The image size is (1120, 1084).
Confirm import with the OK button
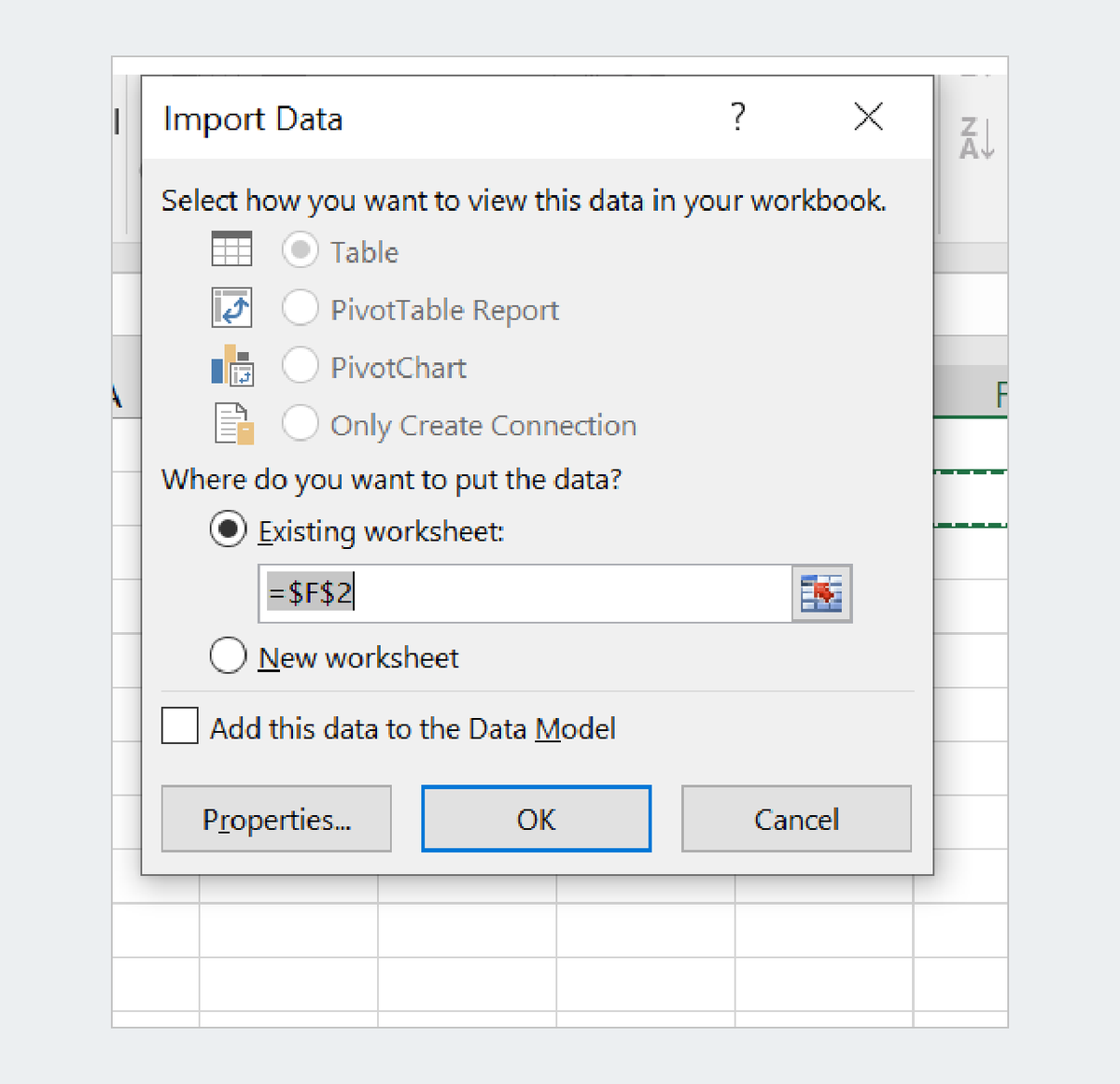tap(537, 819)
